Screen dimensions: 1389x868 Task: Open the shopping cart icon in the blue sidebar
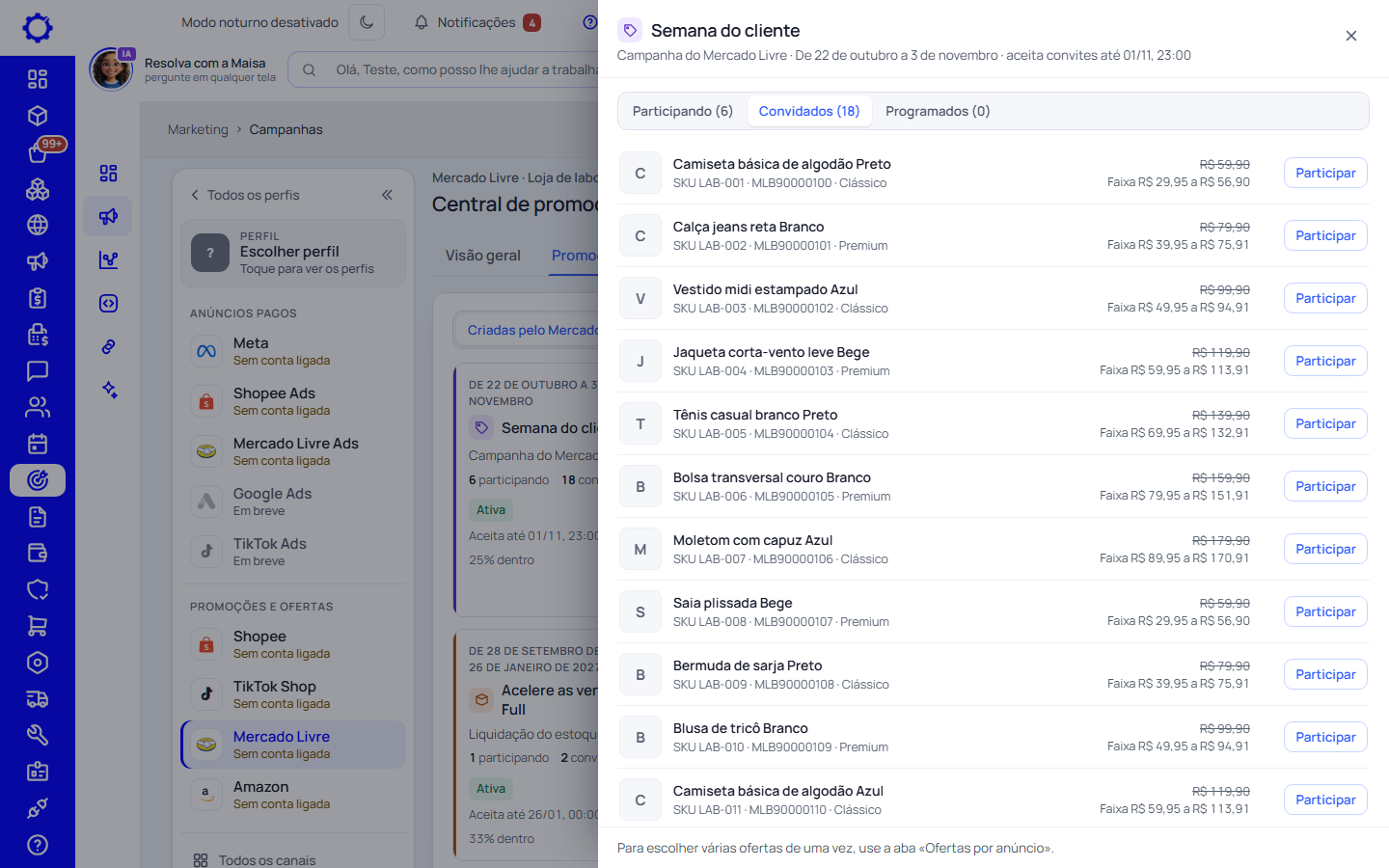click(x=38, y=626)
